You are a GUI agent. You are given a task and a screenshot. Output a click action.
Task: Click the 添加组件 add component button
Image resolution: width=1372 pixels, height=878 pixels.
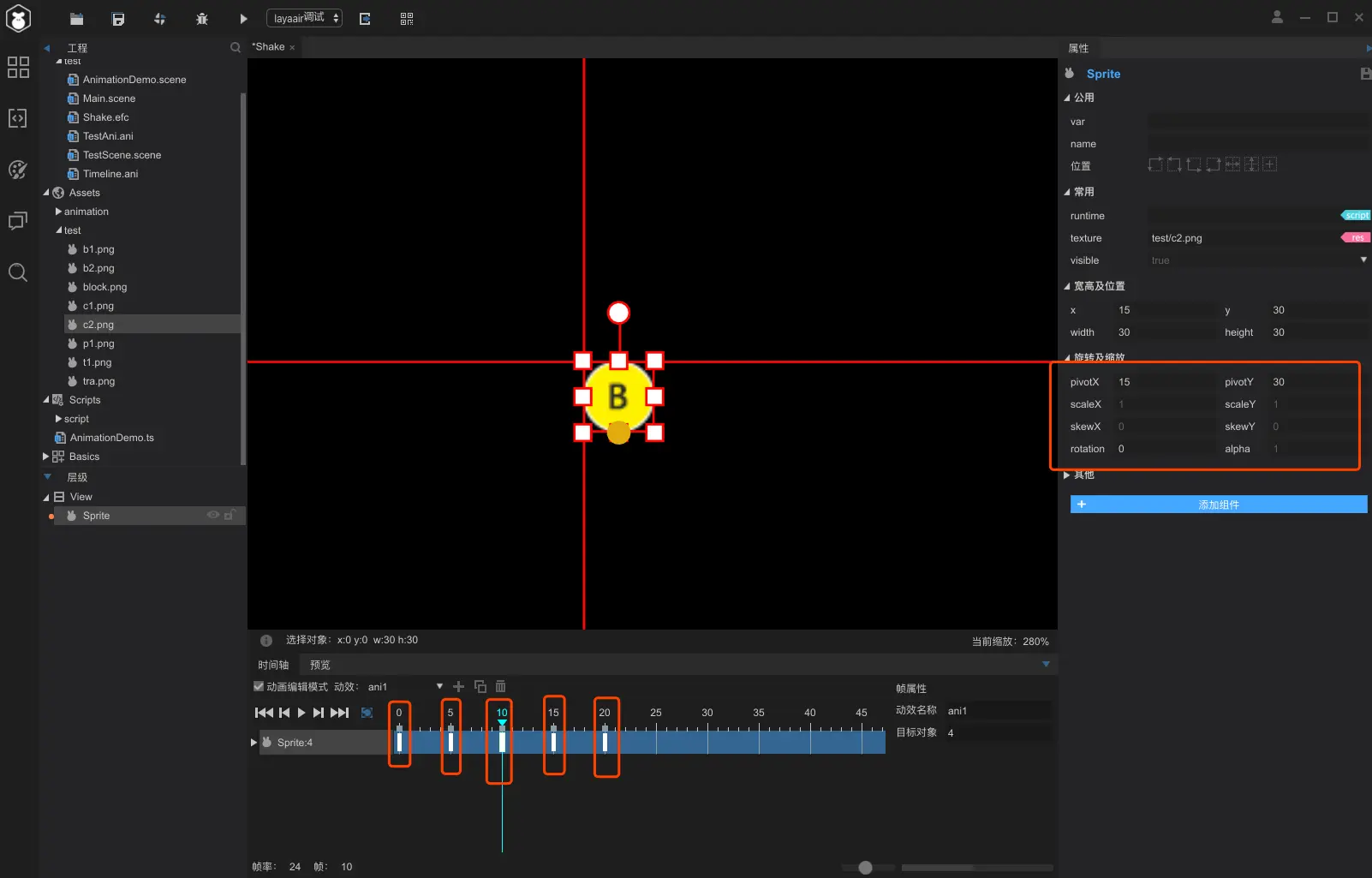pyautogui.click(x=1218, y=505)
